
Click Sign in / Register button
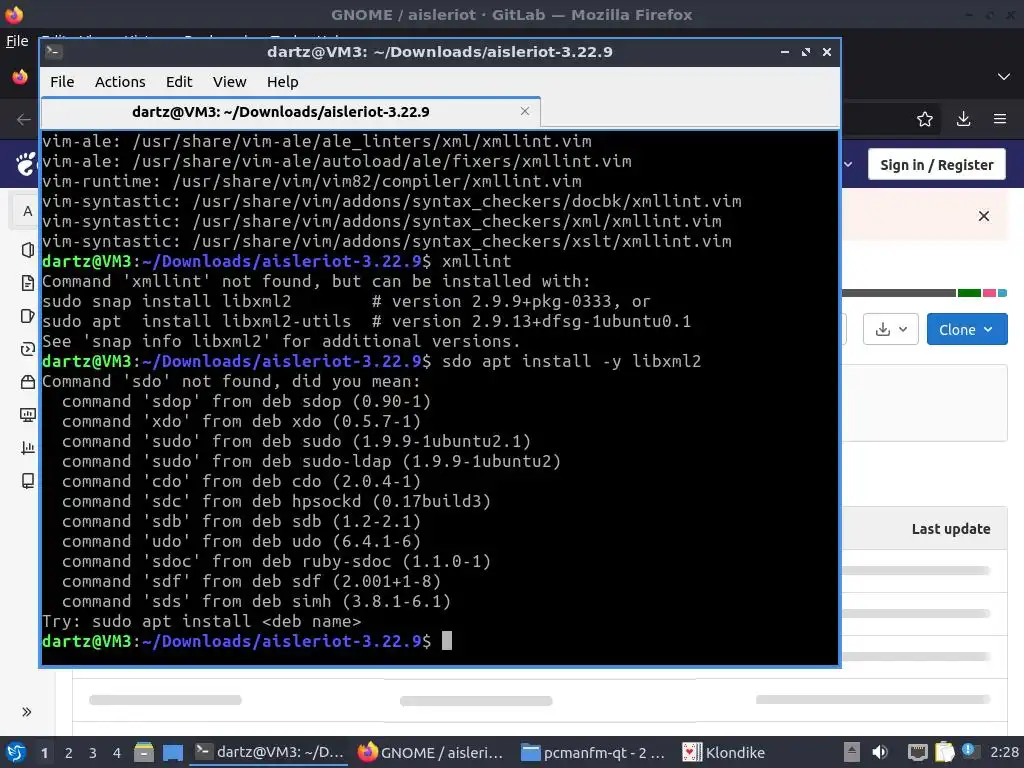click(x=936, y=165)
